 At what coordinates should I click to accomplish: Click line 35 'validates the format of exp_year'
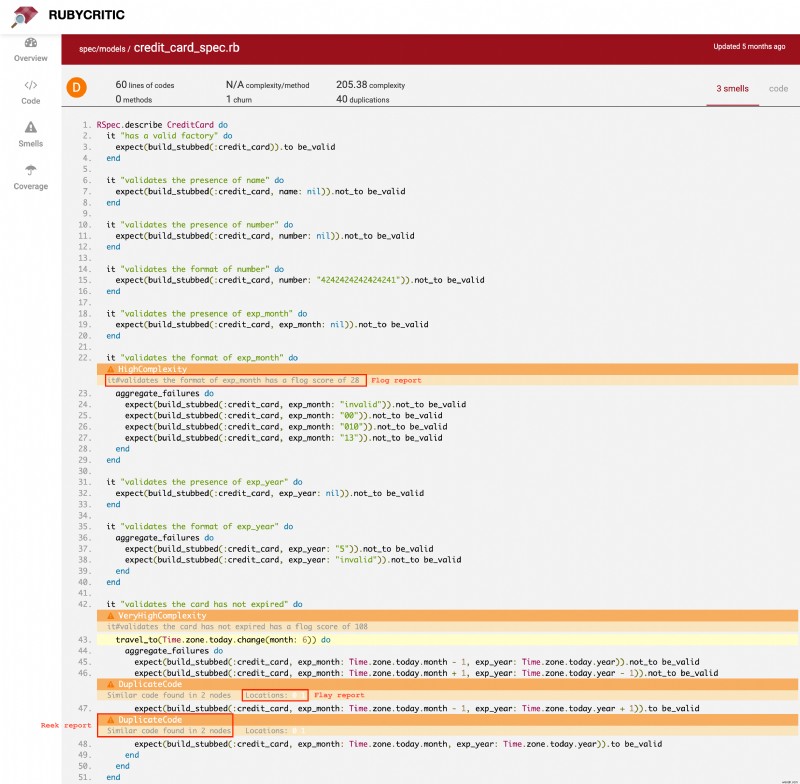pos(199,526)
